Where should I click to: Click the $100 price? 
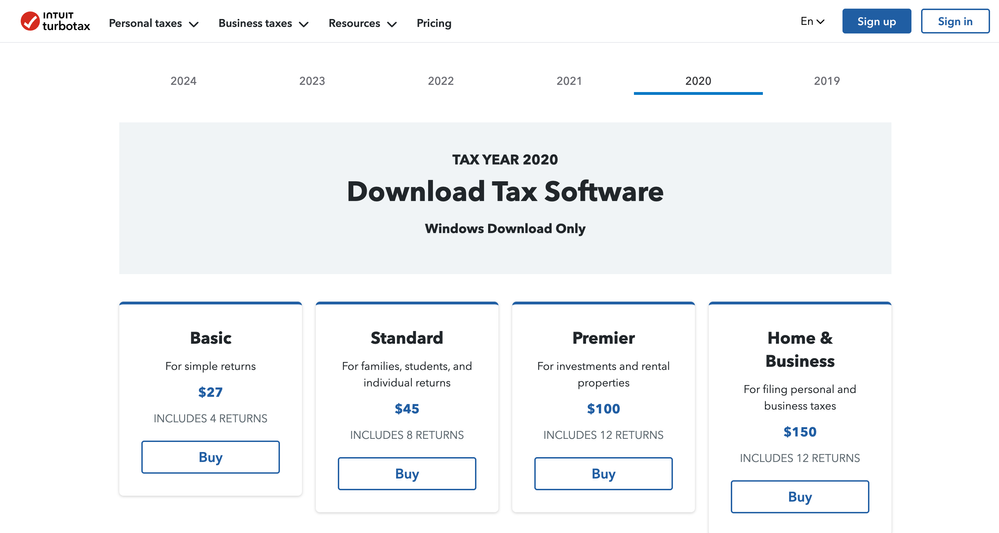[x=603, y=409]
